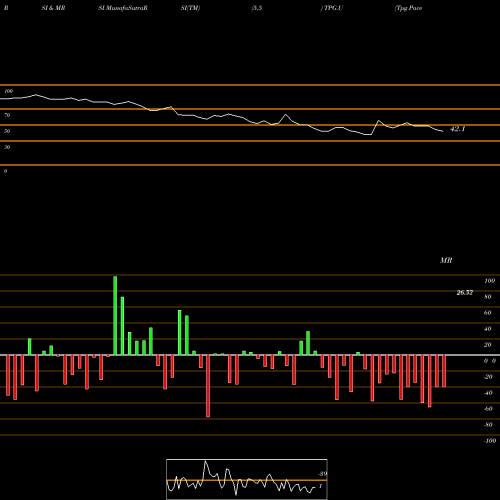Click the MR axis label '60'
This screenshot has width=500, height=500.
[488, 313]
